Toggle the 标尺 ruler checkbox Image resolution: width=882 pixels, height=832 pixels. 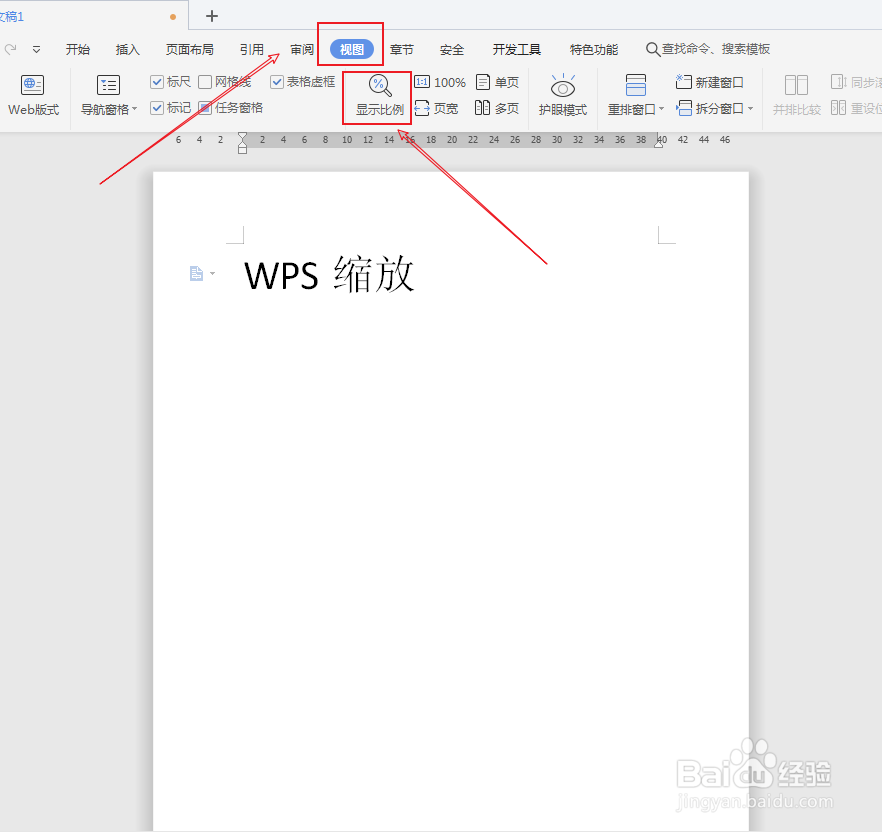[x=157, y=82]
